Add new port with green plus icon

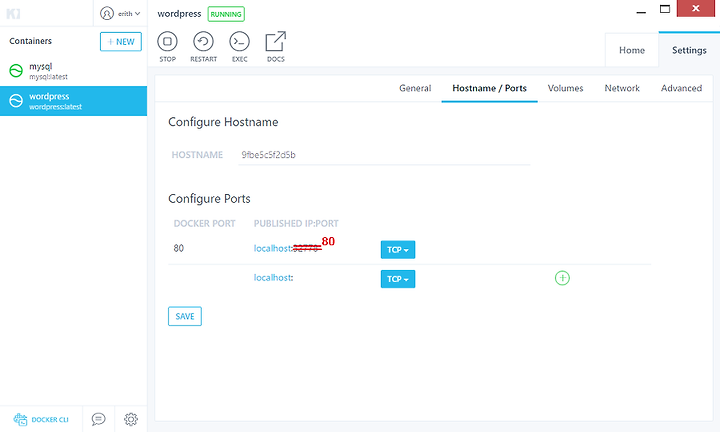[562, 278]
